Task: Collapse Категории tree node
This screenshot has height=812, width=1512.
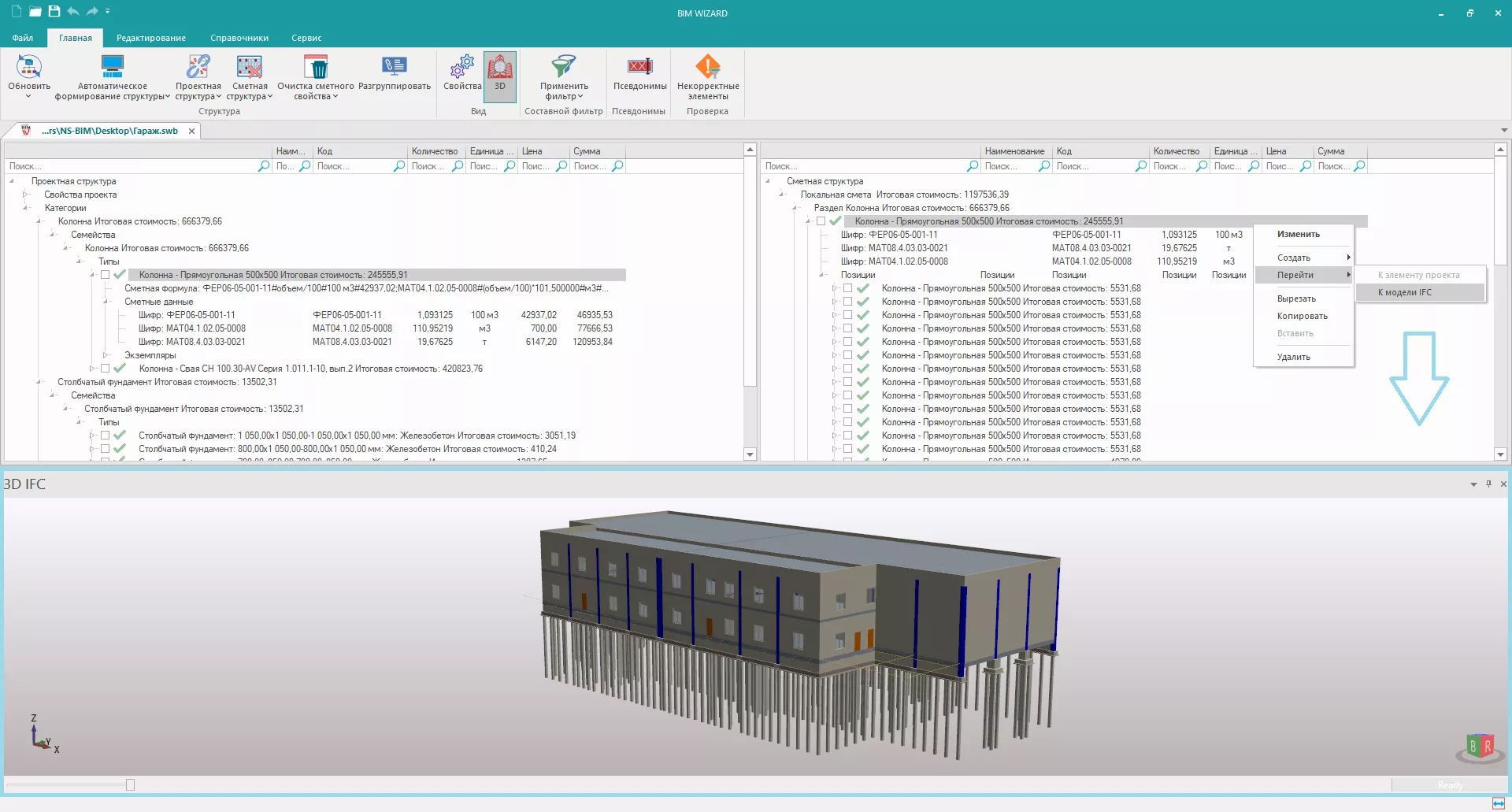Action: click(25, 208)
